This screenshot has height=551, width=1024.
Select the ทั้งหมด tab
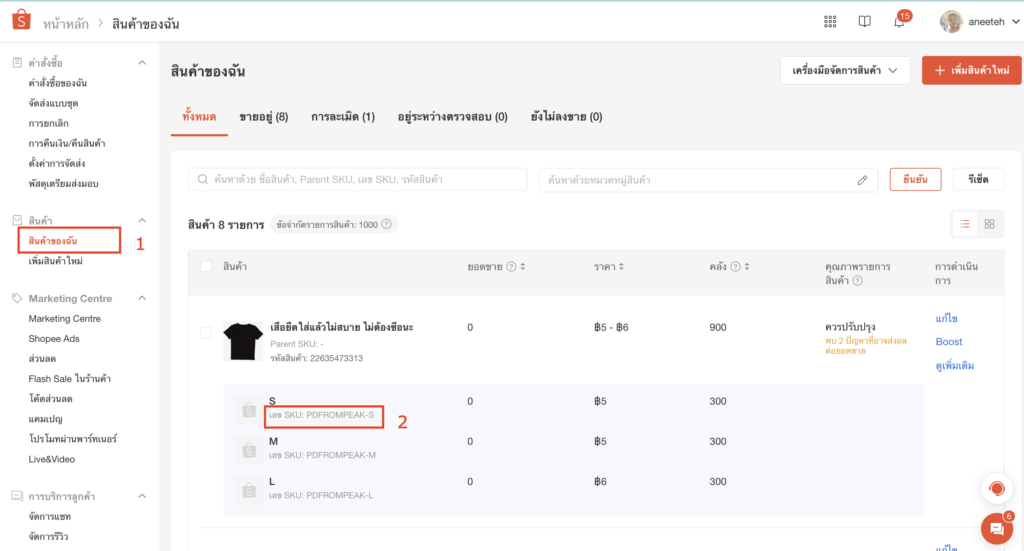click(x=199, y=117)
